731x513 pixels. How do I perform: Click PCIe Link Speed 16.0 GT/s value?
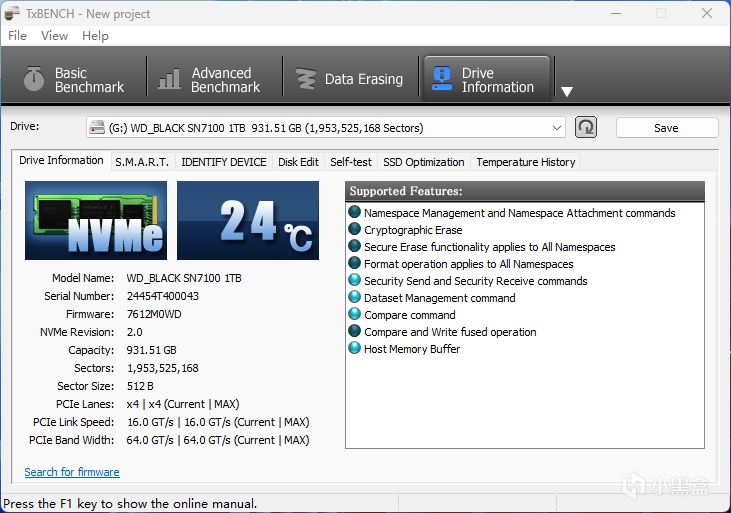pos(218,423)
